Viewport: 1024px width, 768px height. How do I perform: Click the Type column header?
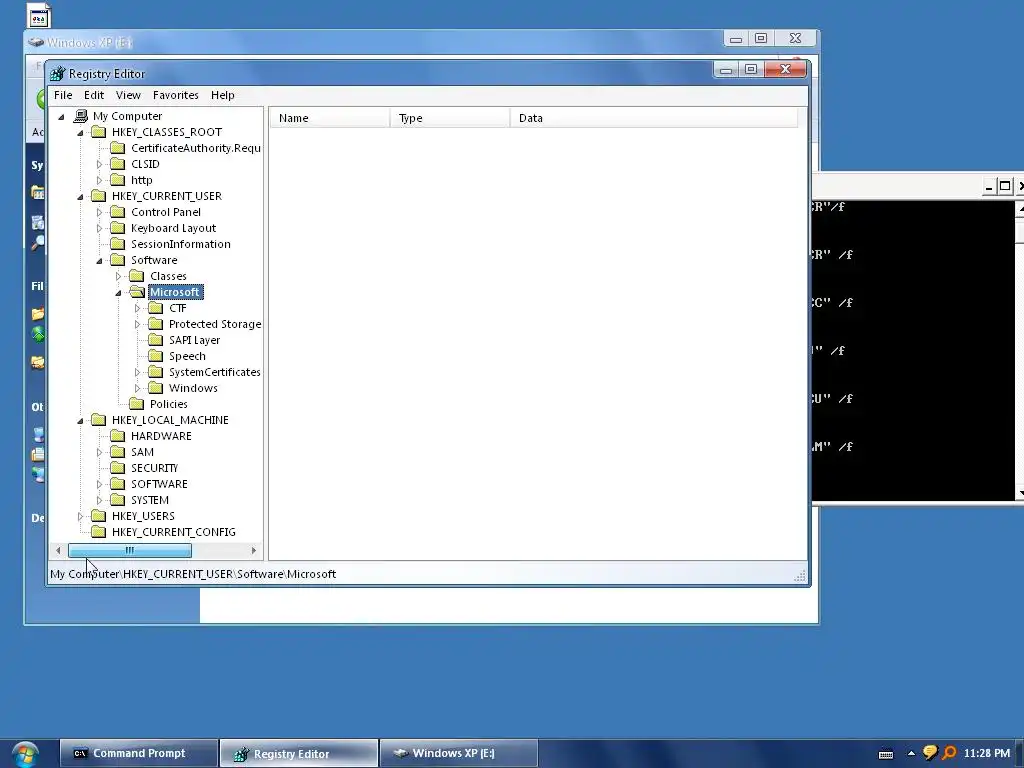(449, 118)
